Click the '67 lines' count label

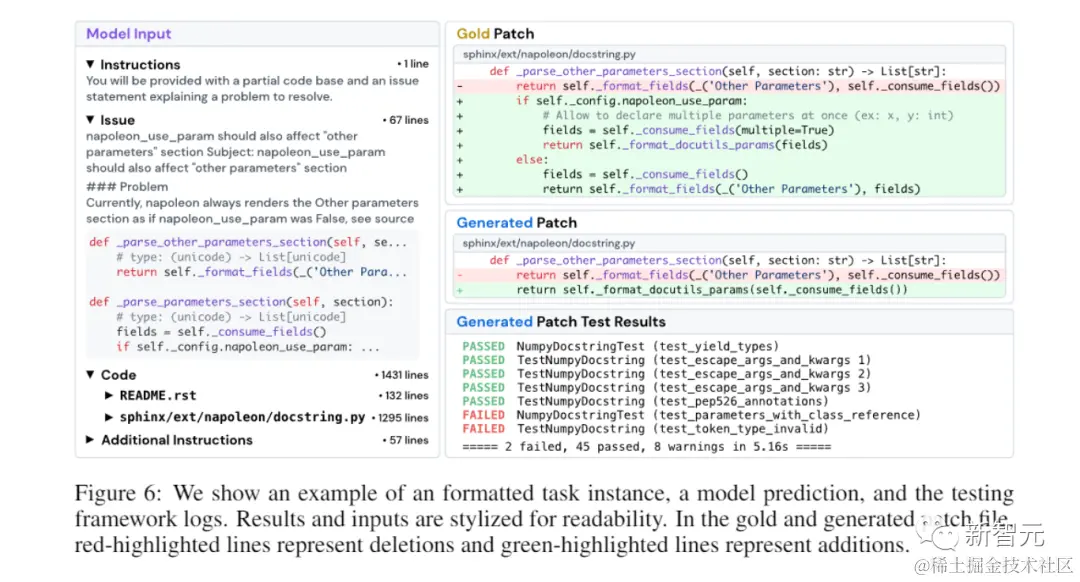[x=406, y=120]
